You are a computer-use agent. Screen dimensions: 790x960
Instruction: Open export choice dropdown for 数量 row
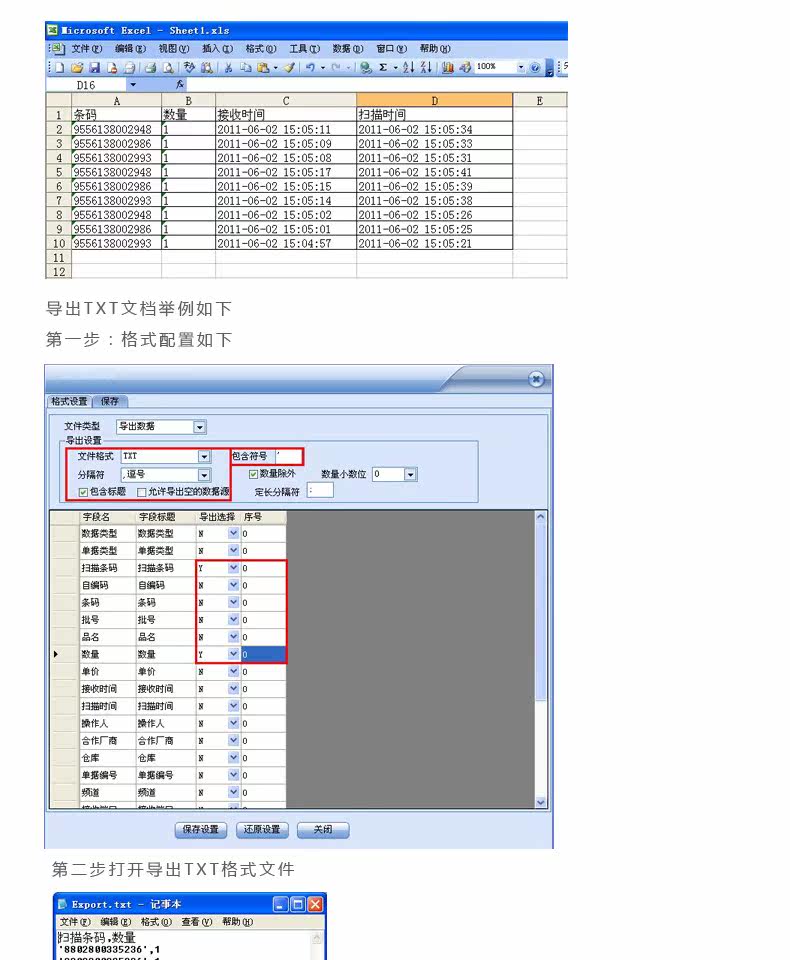tap(233, 654)
